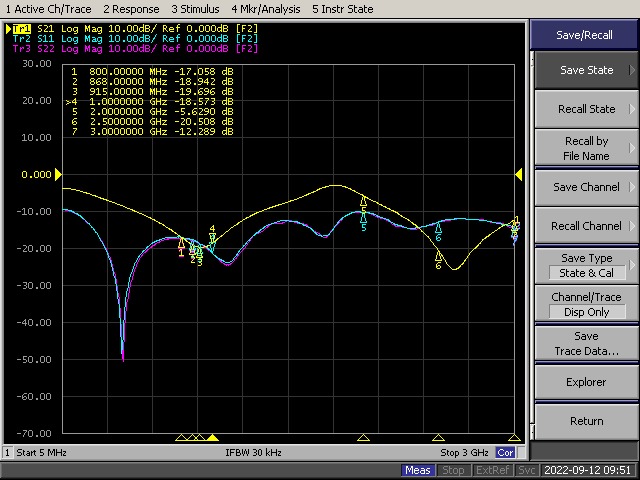Open the Mkr/Analysis menu
640x480 pixels.
pos(265,8)
